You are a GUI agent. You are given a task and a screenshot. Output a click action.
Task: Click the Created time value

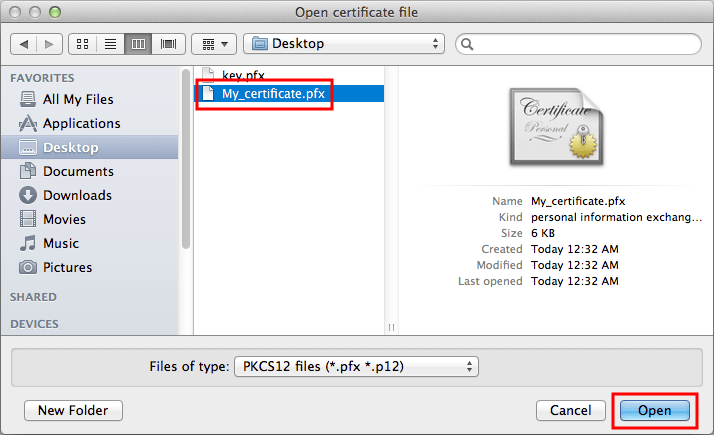coord(575,249)
